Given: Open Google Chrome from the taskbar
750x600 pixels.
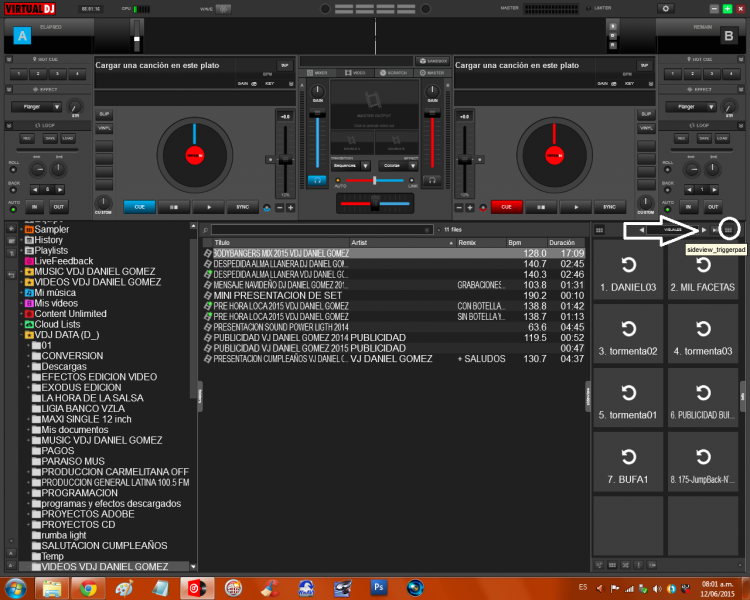Looking at the screenshot, I should (88, 588).
